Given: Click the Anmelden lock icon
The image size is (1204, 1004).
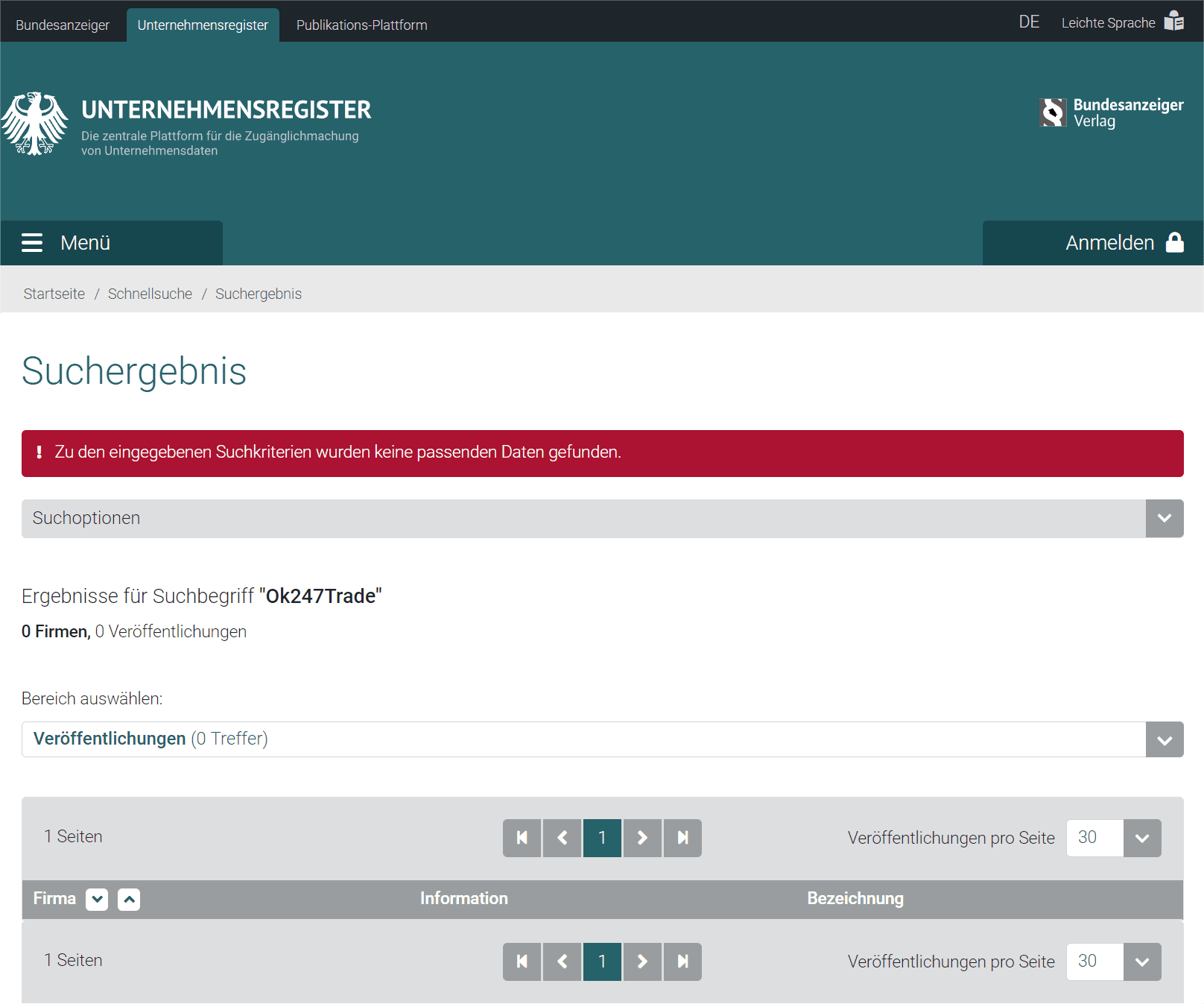Looking at the screenshot, I should pos(1175,242).
